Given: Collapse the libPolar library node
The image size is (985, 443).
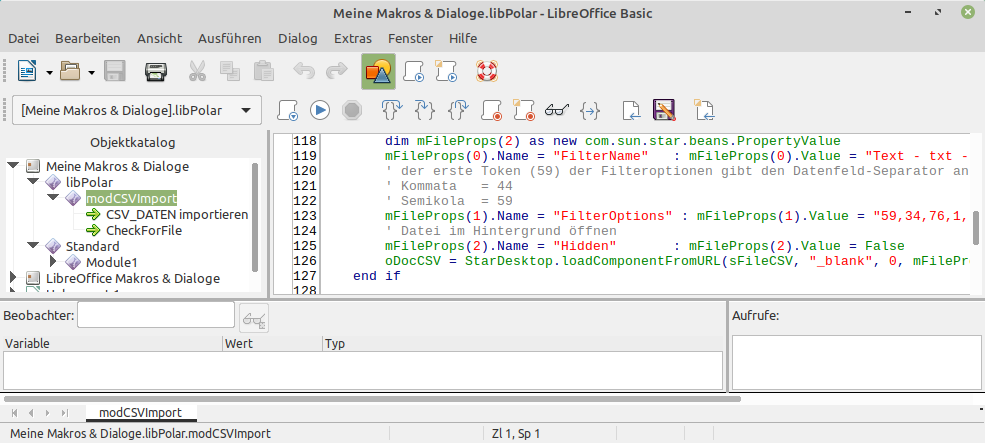Looking at the screenshot, I should coord(33,182).
